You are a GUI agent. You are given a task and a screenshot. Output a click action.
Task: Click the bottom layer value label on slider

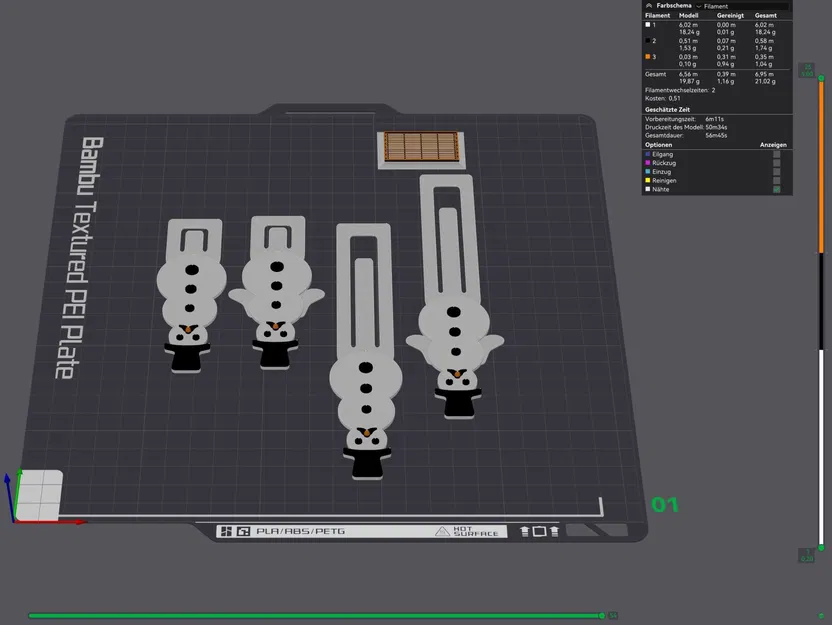tap(807, 555)
